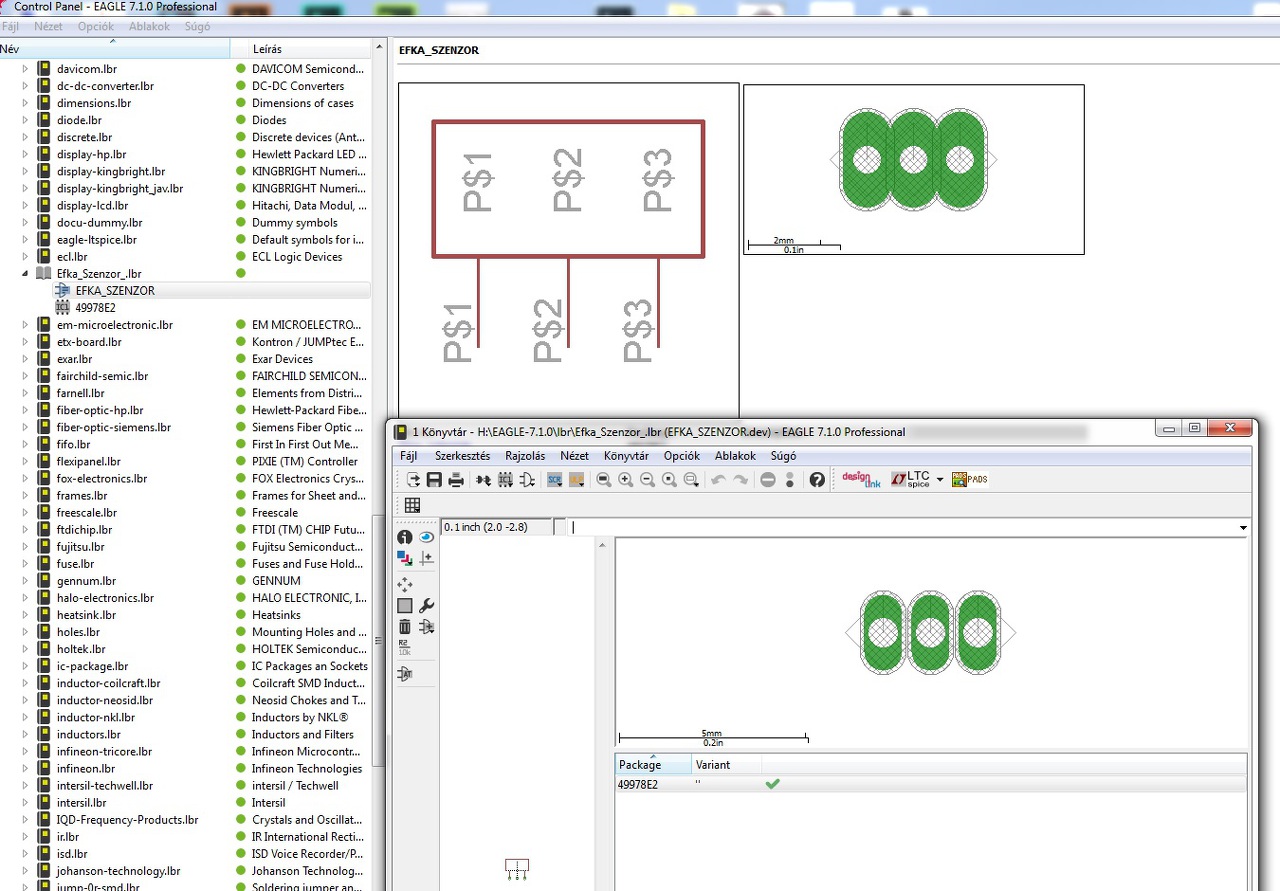Open help with the question mark icon

(817, 480)
